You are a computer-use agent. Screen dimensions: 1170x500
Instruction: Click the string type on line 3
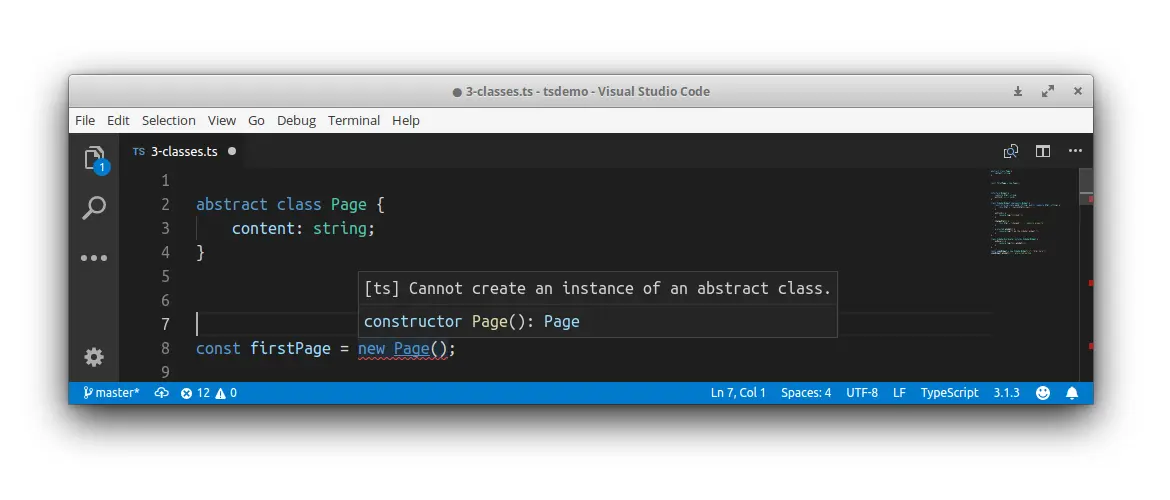pos(340,228)
